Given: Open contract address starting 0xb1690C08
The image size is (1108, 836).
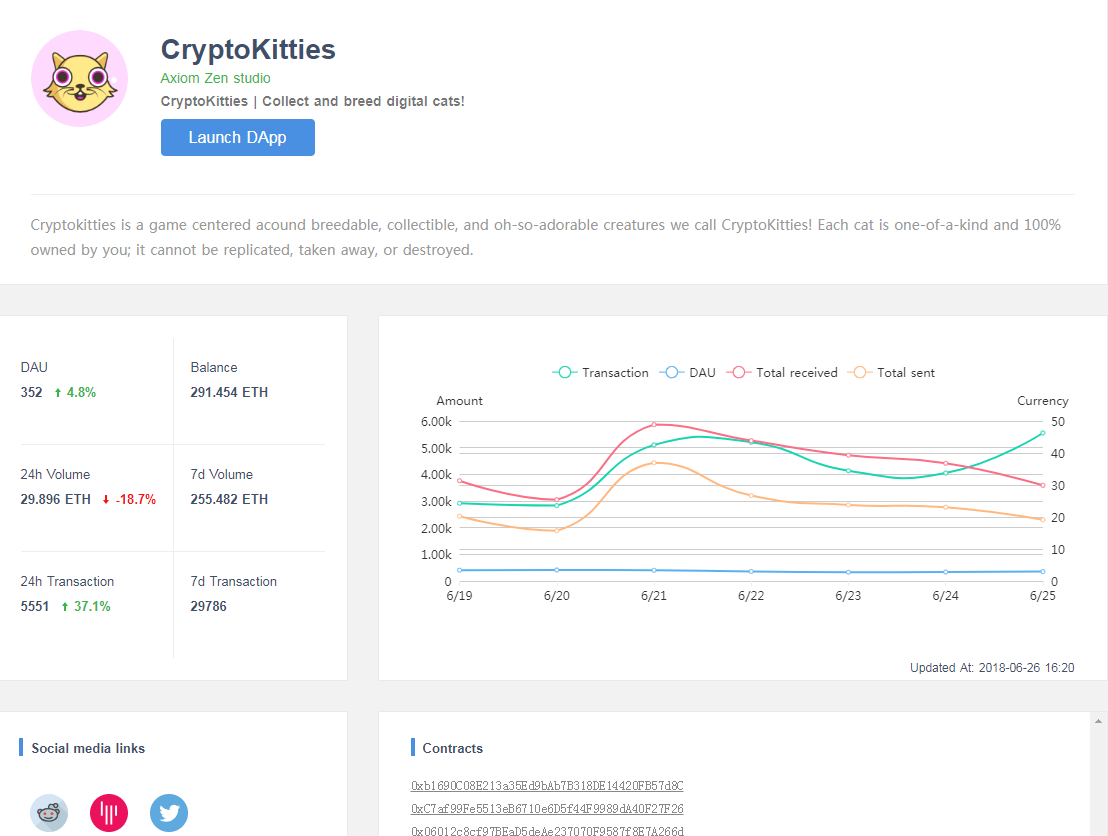Looking at the screenshot, I should [x=547, y=786].
